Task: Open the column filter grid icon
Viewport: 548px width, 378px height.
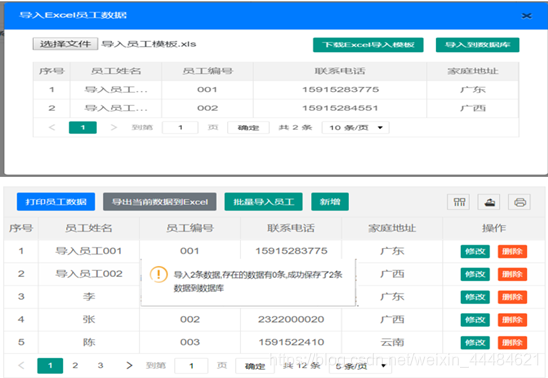Action: tap(459, 202)
